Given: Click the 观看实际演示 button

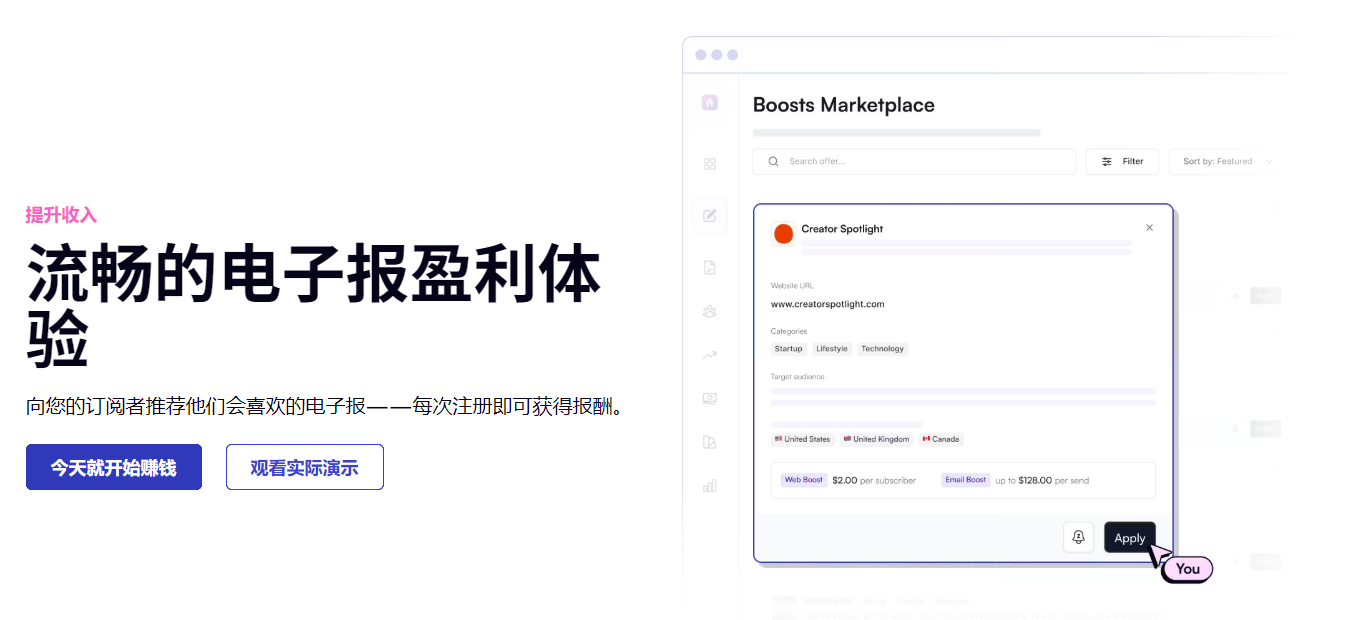Looking at the screenshot, I should coord(305,467).
